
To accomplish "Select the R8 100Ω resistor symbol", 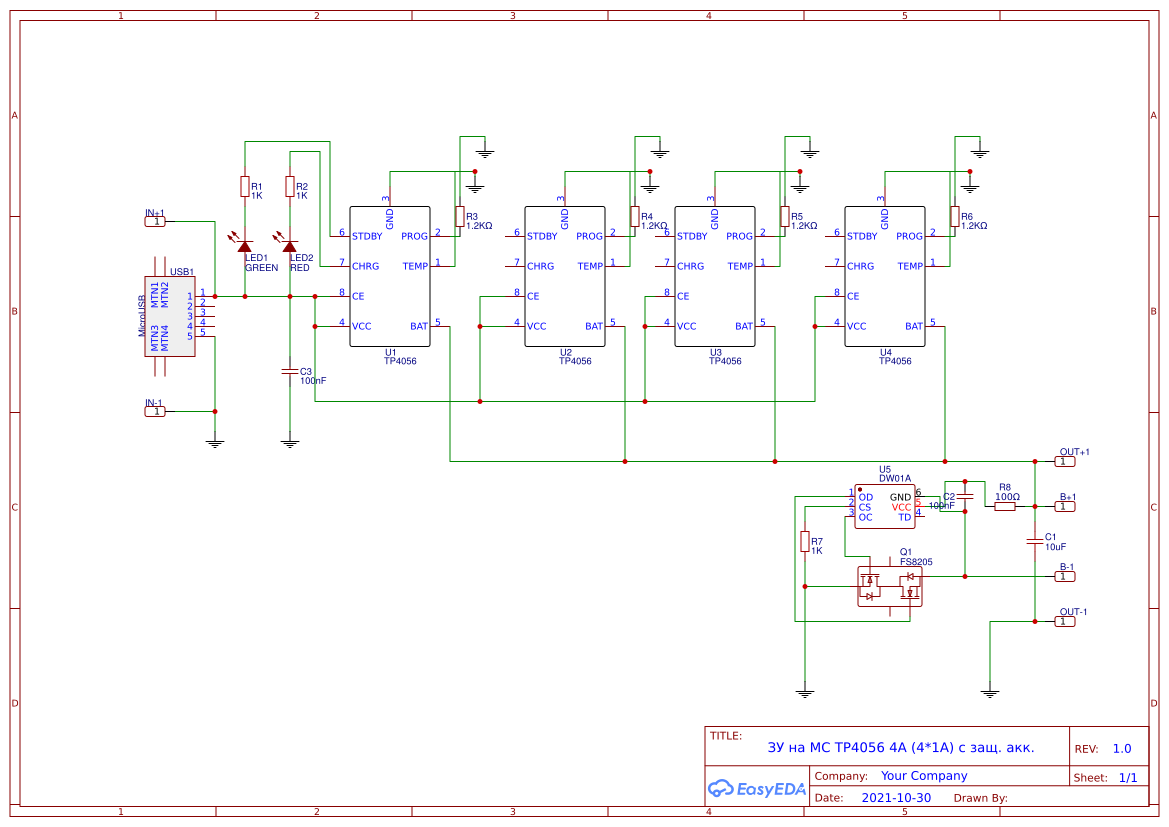I will click(x=1005, y=506).
